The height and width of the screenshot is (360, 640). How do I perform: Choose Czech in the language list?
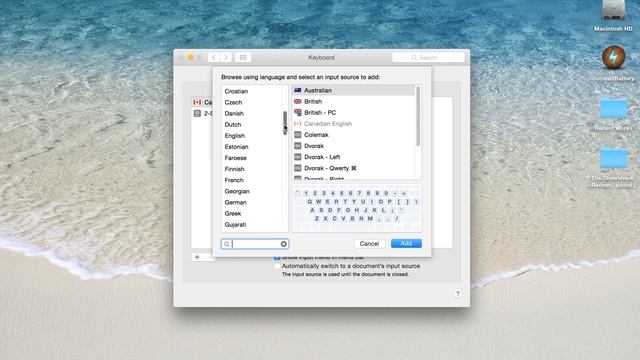(x=233, y=102)
